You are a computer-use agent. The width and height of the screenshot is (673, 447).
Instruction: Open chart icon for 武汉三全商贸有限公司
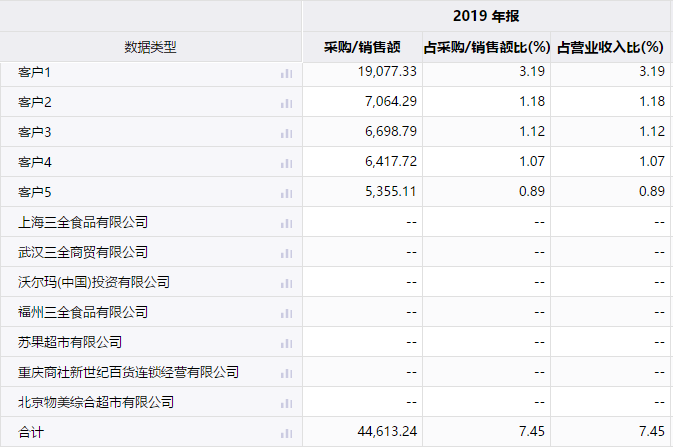tap(287, 253)
